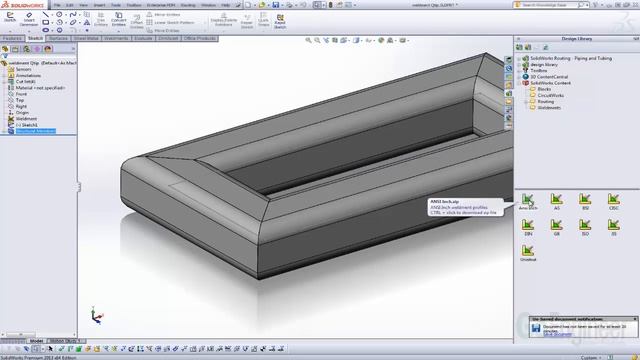
Task: Open the AS weldment profiles item
Action: click(x=556, y=202)
